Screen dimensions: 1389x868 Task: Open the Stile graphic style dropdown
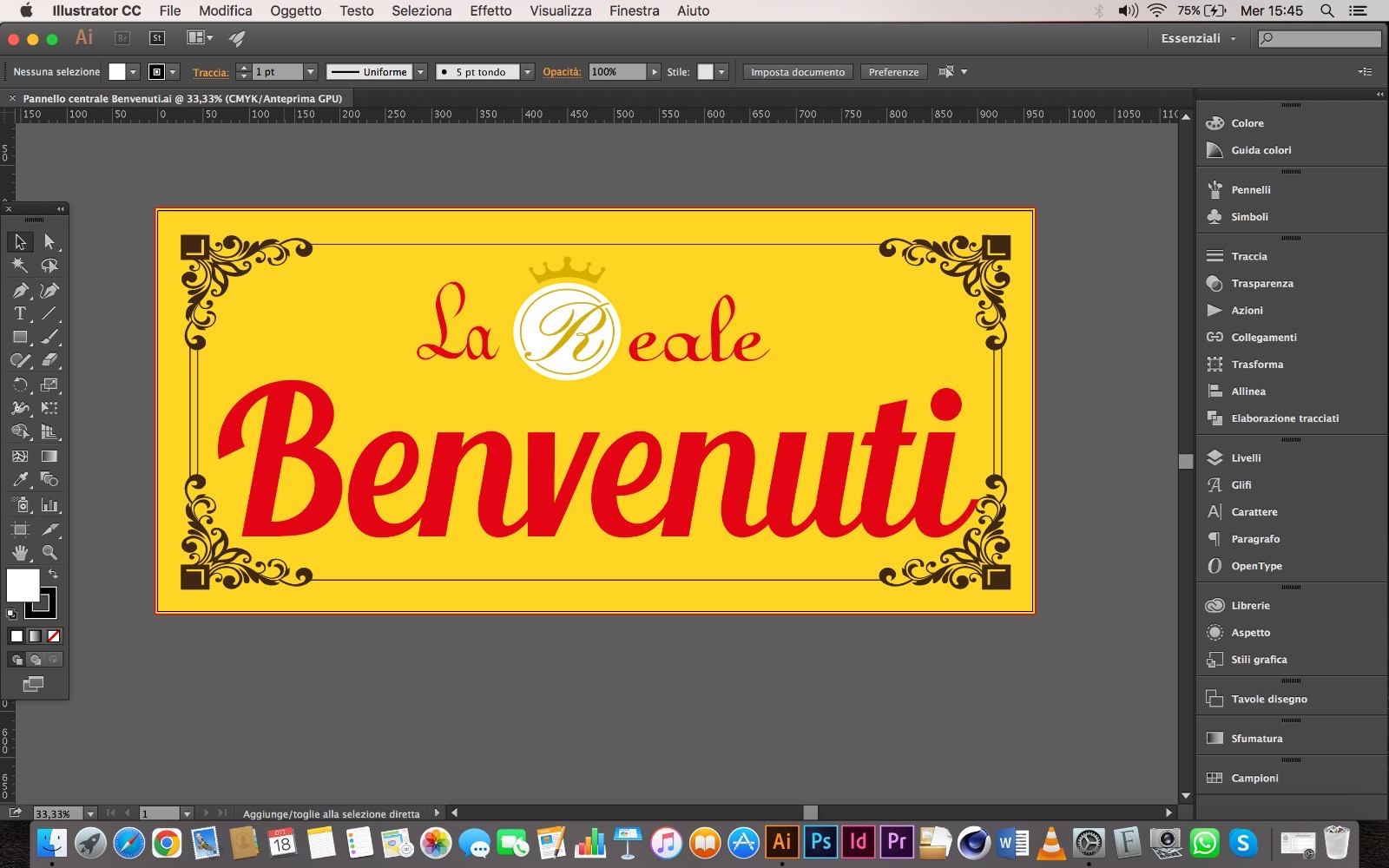[x=721, y=72]
